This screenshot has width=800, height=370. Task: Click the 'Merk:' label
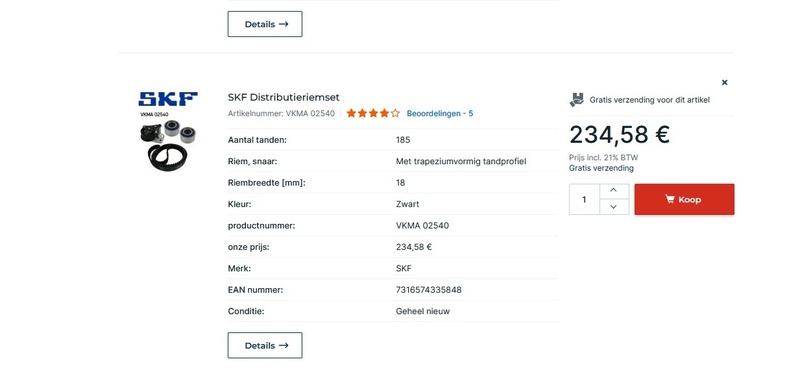pos(239,268)
